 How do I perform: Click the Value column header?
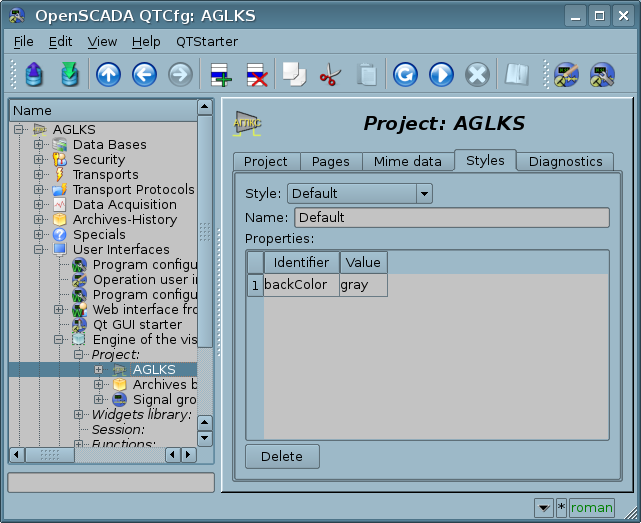(x=363, y=262)
